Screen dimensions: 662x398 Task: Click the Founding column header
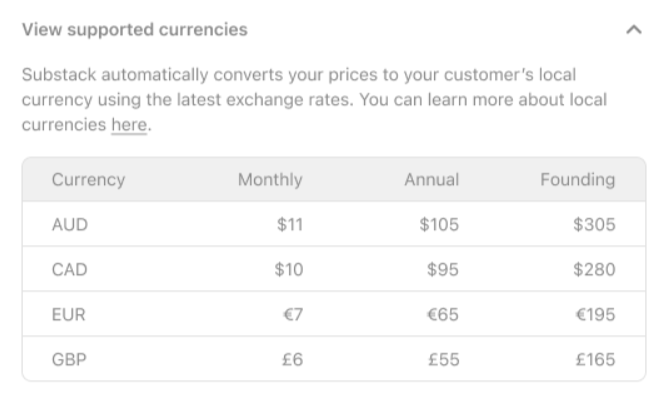point(578,180)
